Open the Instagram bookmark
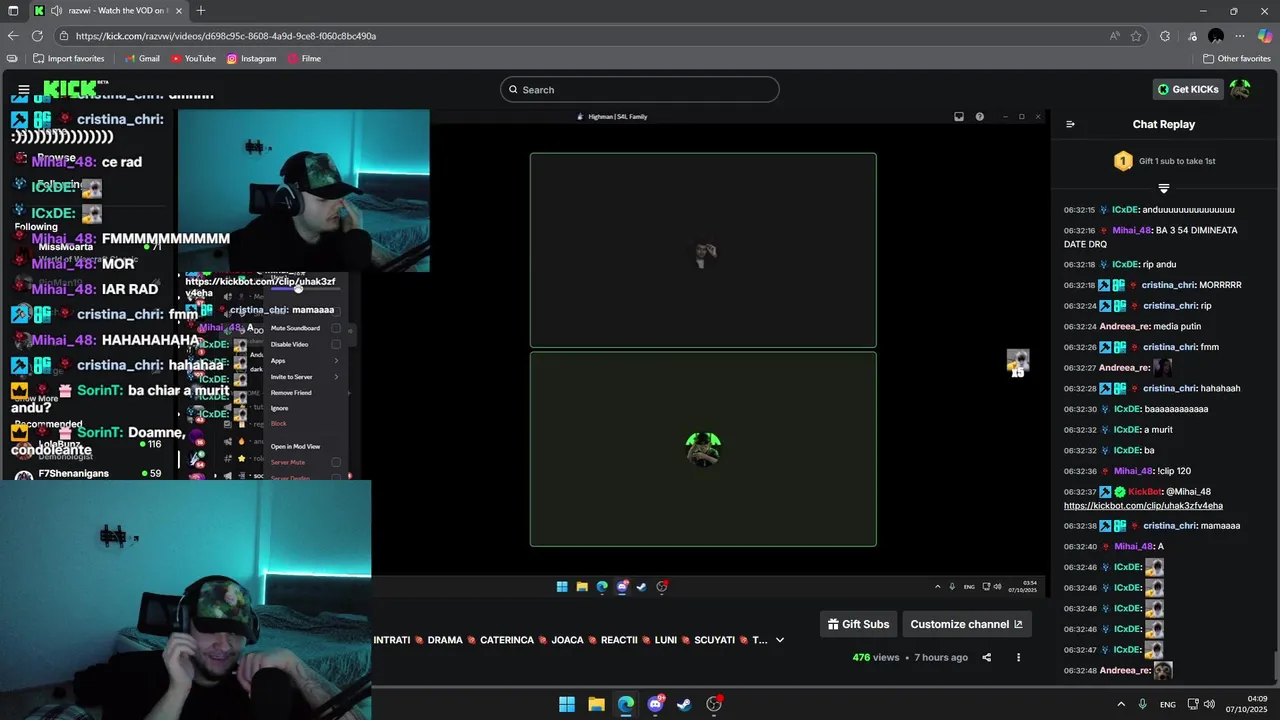Viewport: 1280px width, 720px height. 251,59
